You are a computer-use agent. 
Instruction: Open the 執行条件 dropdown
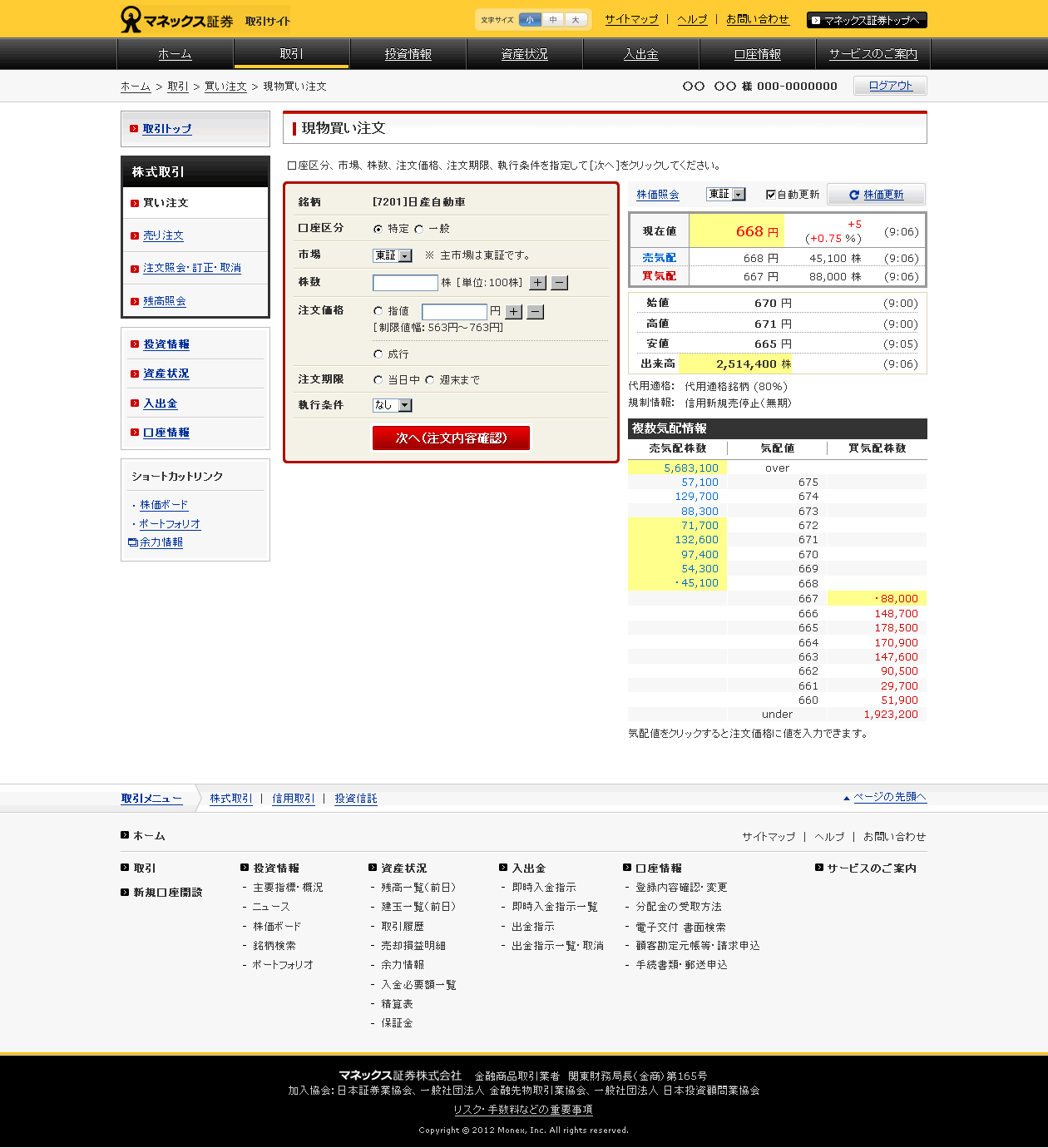pos(393,405)
